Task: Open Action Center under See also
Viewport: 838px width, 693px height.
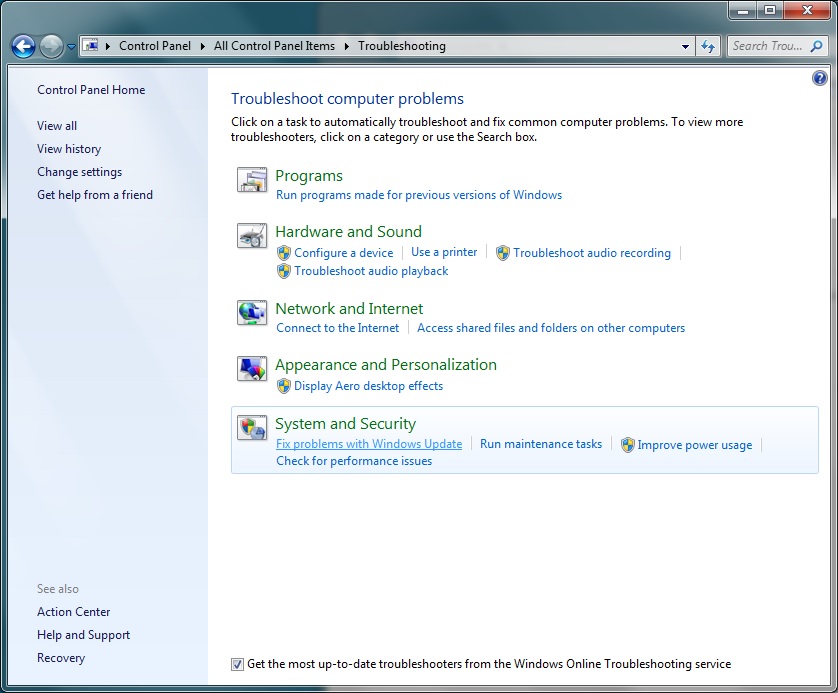Action: tap(74, 612)
